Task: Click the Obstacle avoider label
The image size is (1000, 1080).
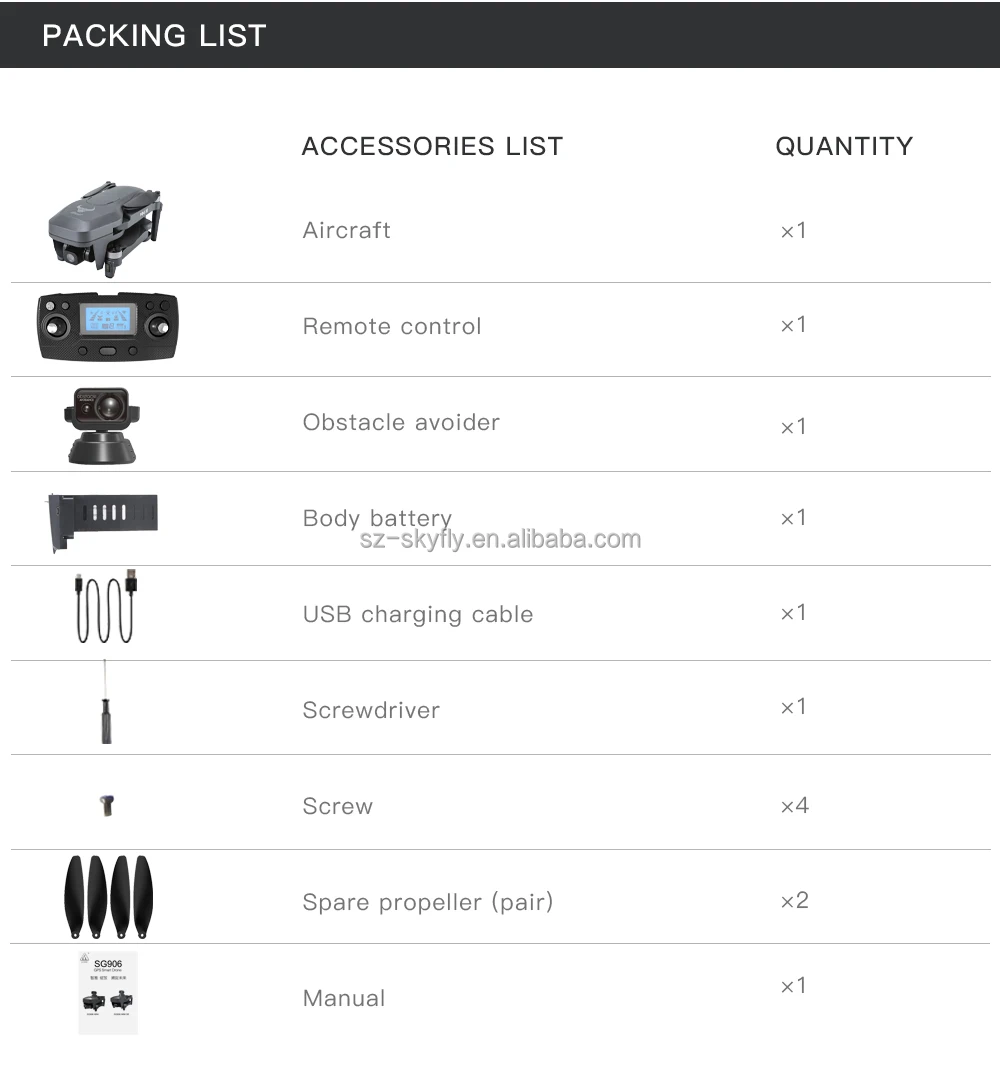Action: coord(402,422)
